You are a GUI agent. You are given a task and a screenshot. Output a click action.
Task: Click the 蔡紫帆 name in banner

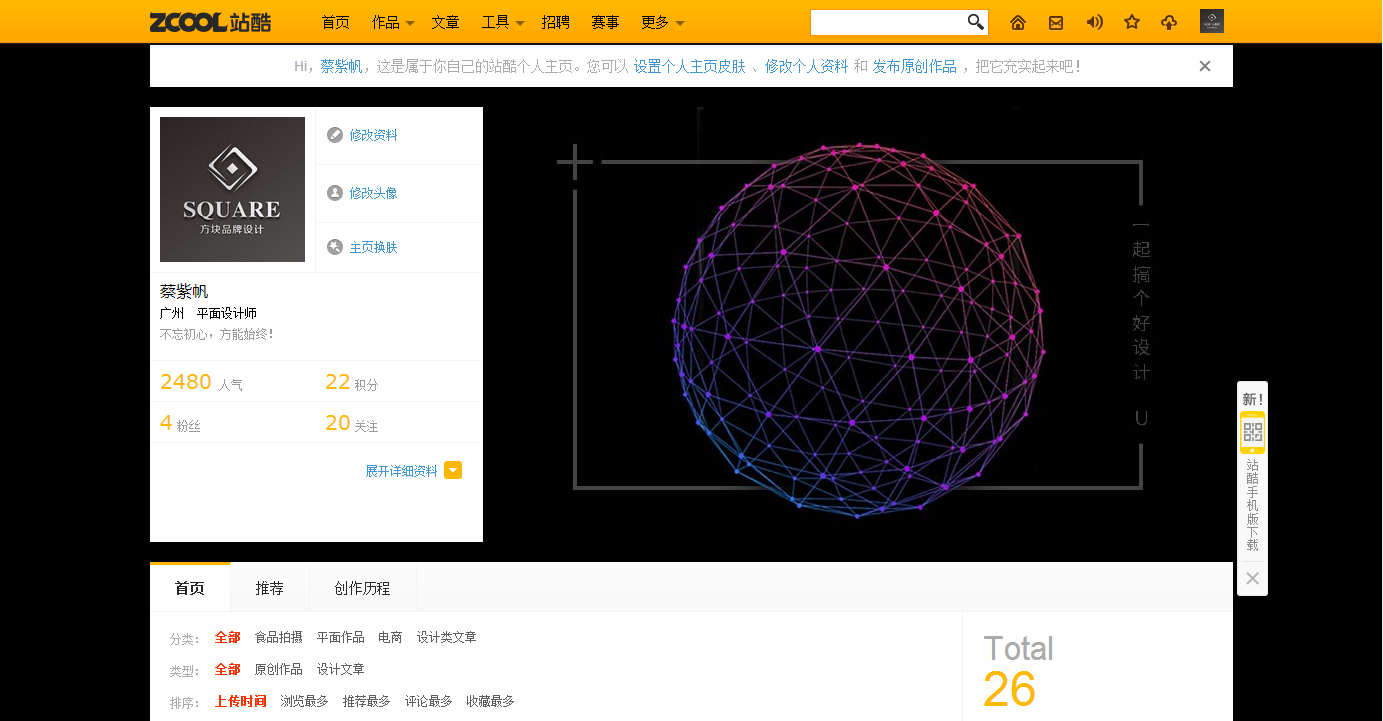pos(341,66)
